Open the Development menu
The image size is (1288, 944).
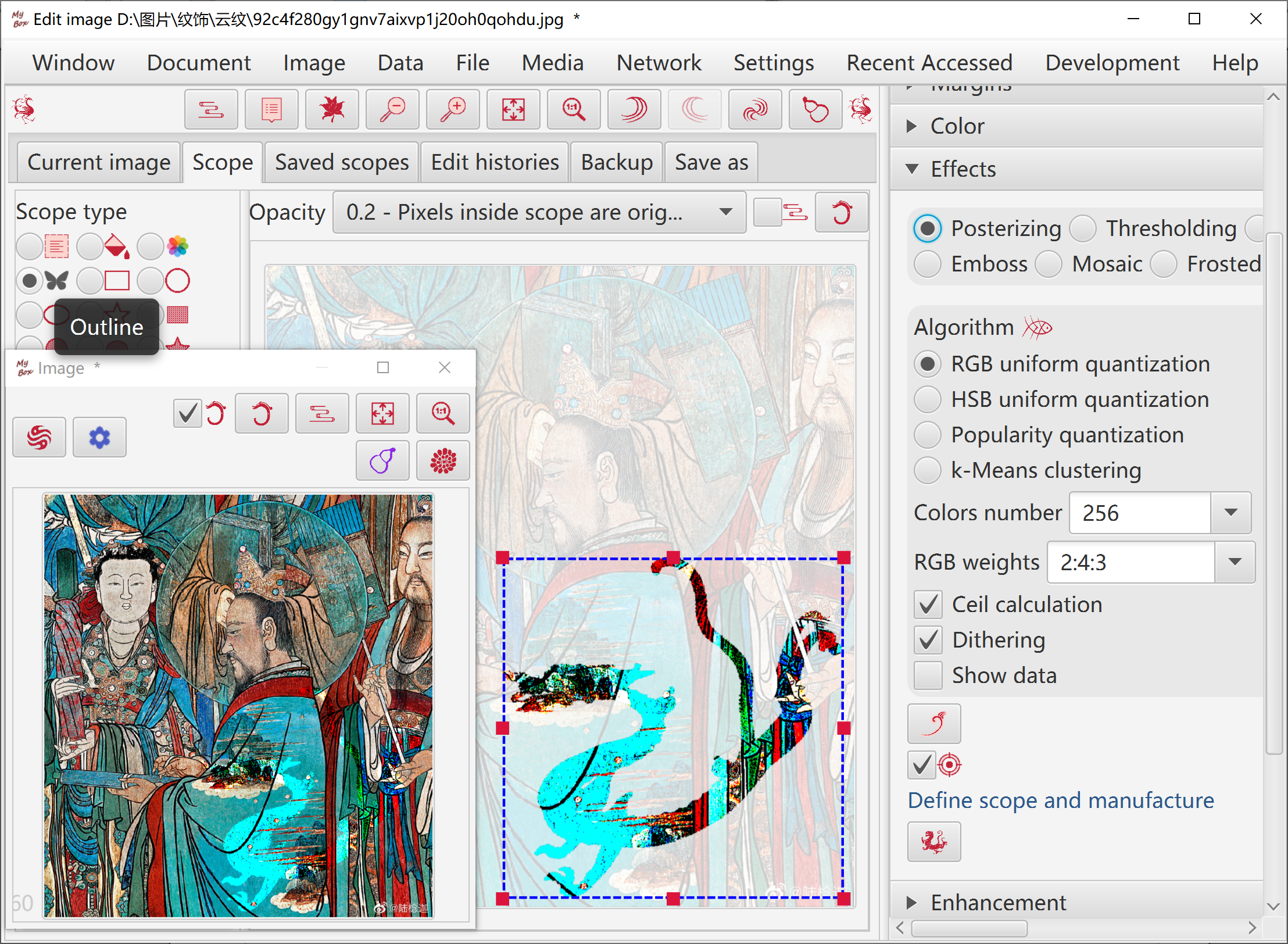tap(1112, 63)
